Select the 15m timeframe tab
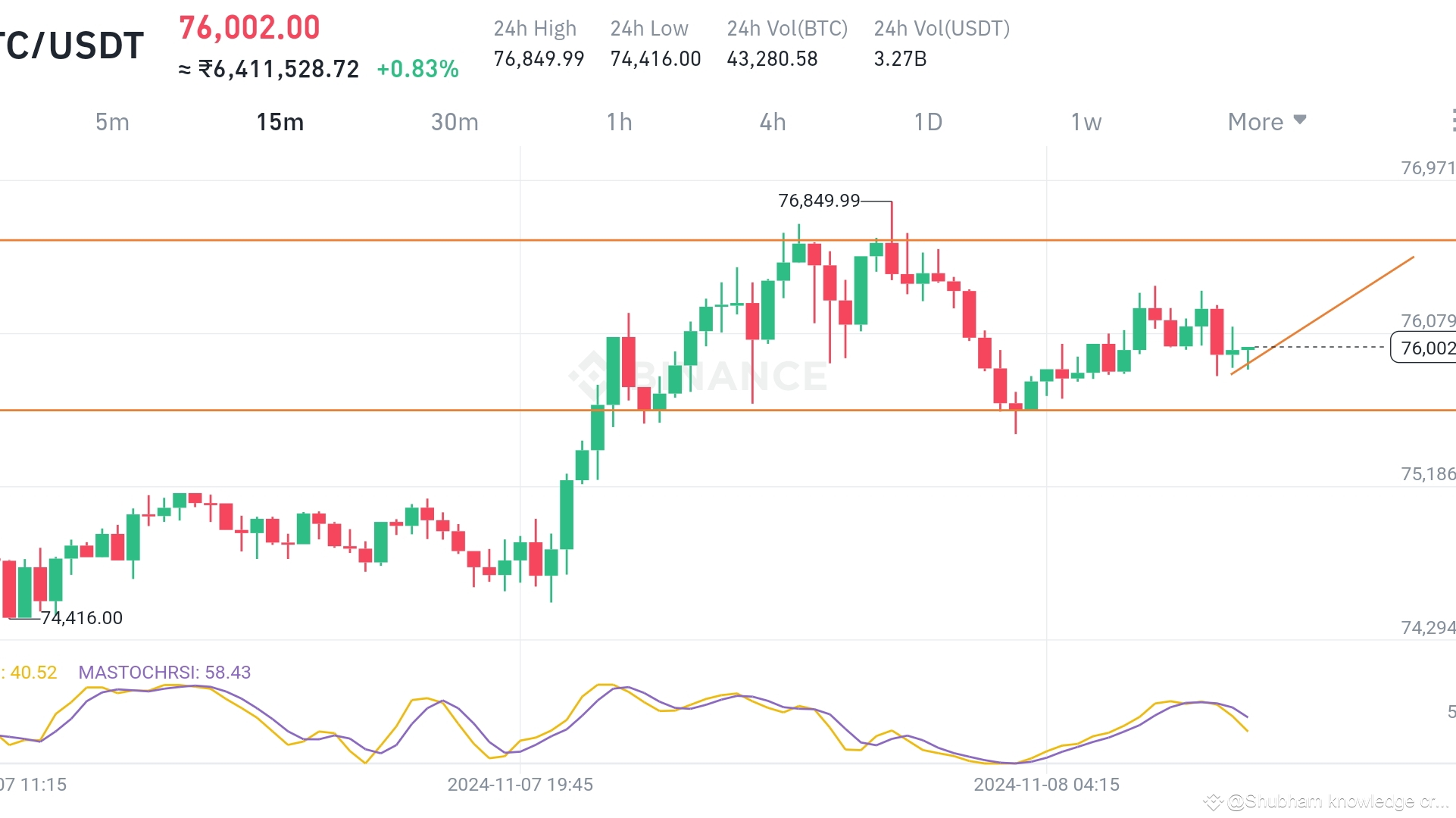The width and height of the screenshot is (1456, 818). click(280, 122)
